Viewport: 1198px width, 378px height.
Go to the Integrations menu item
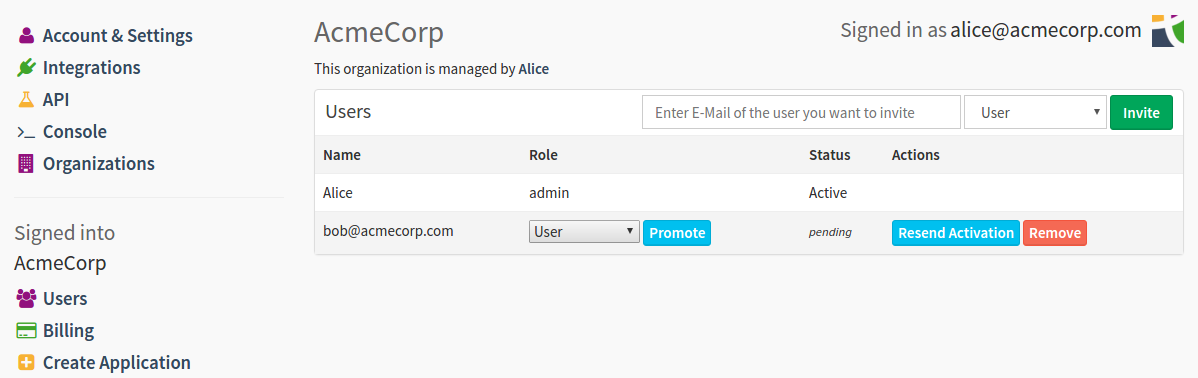(x=92, y=68)
